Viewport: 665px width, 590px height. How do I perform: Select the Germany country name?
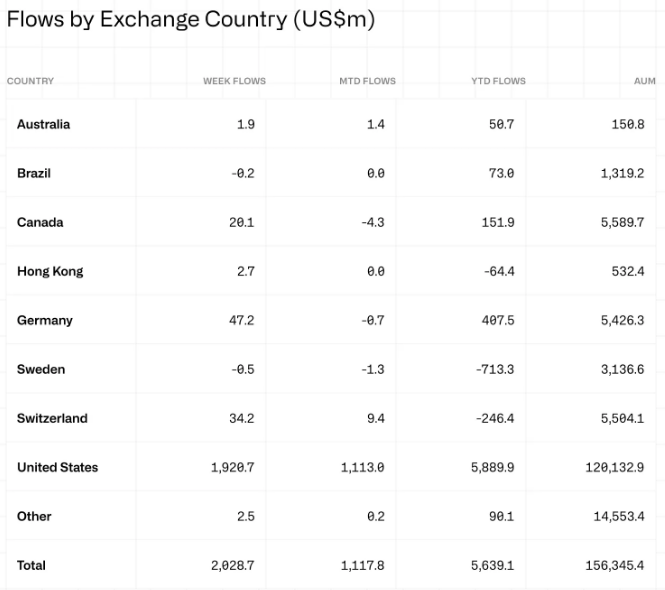coord(45,320)
